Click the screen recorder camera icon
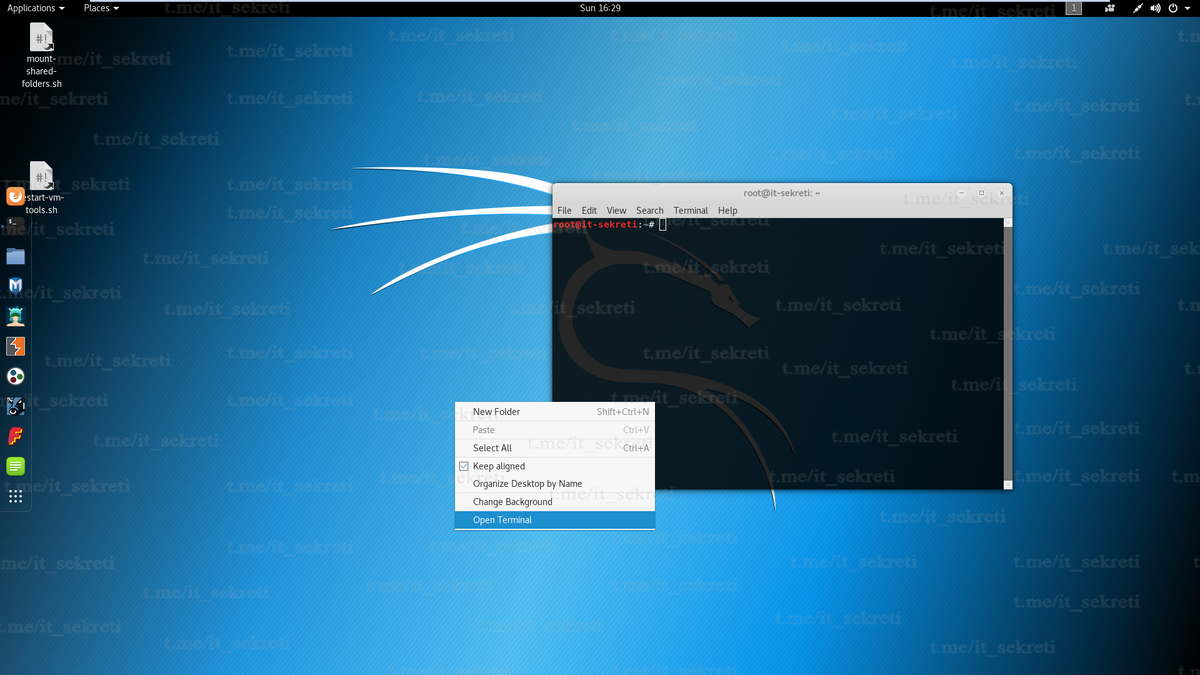 1110,8
